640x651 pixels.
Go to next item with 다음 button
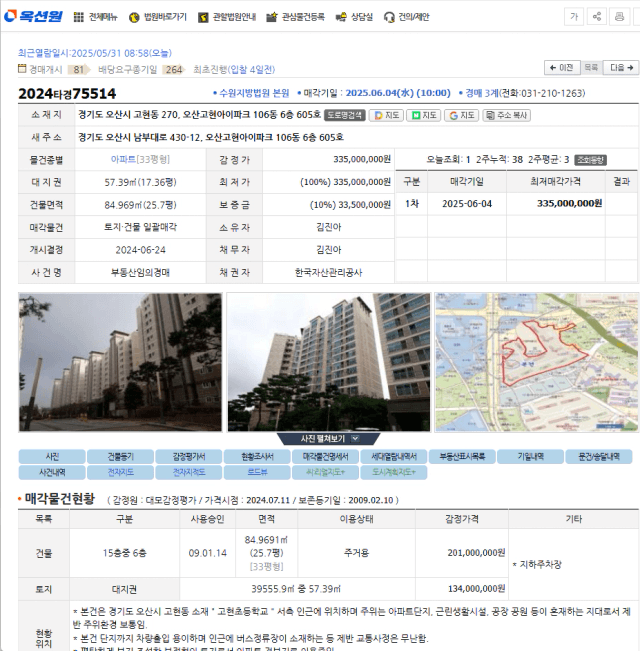pos(621,68)
